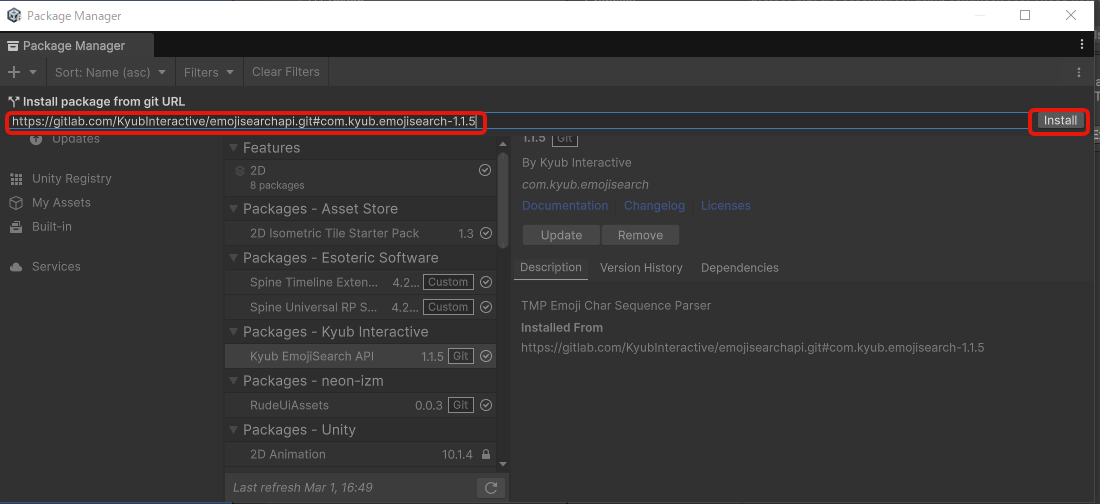Viewport: 1100px width, 504px height.
Task: Collapse Packages - neon-izm group
Action: click(x=234, y=381)
